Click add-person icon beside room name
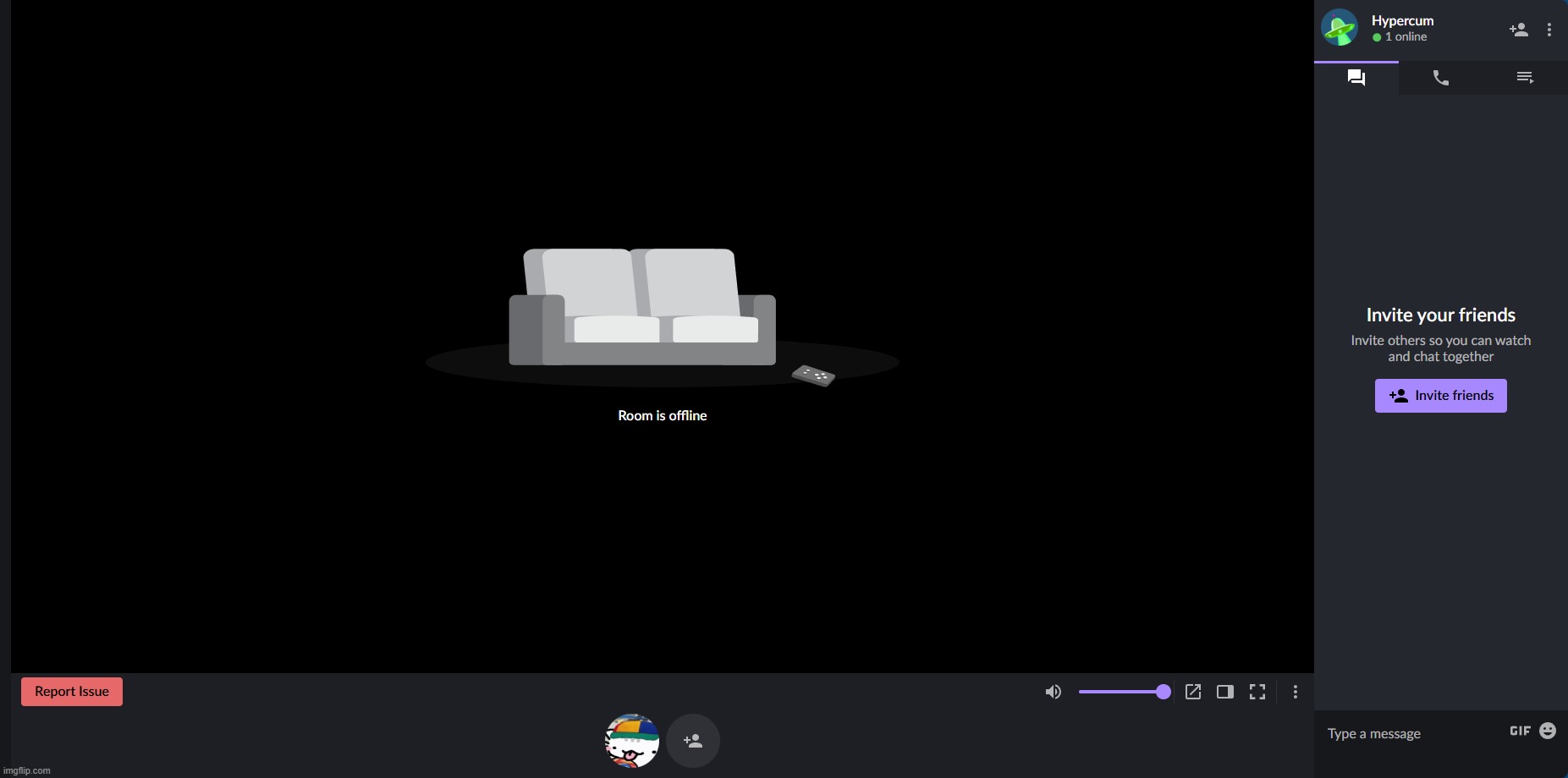Screen dimensions: 1568x778 (1518, 30)
